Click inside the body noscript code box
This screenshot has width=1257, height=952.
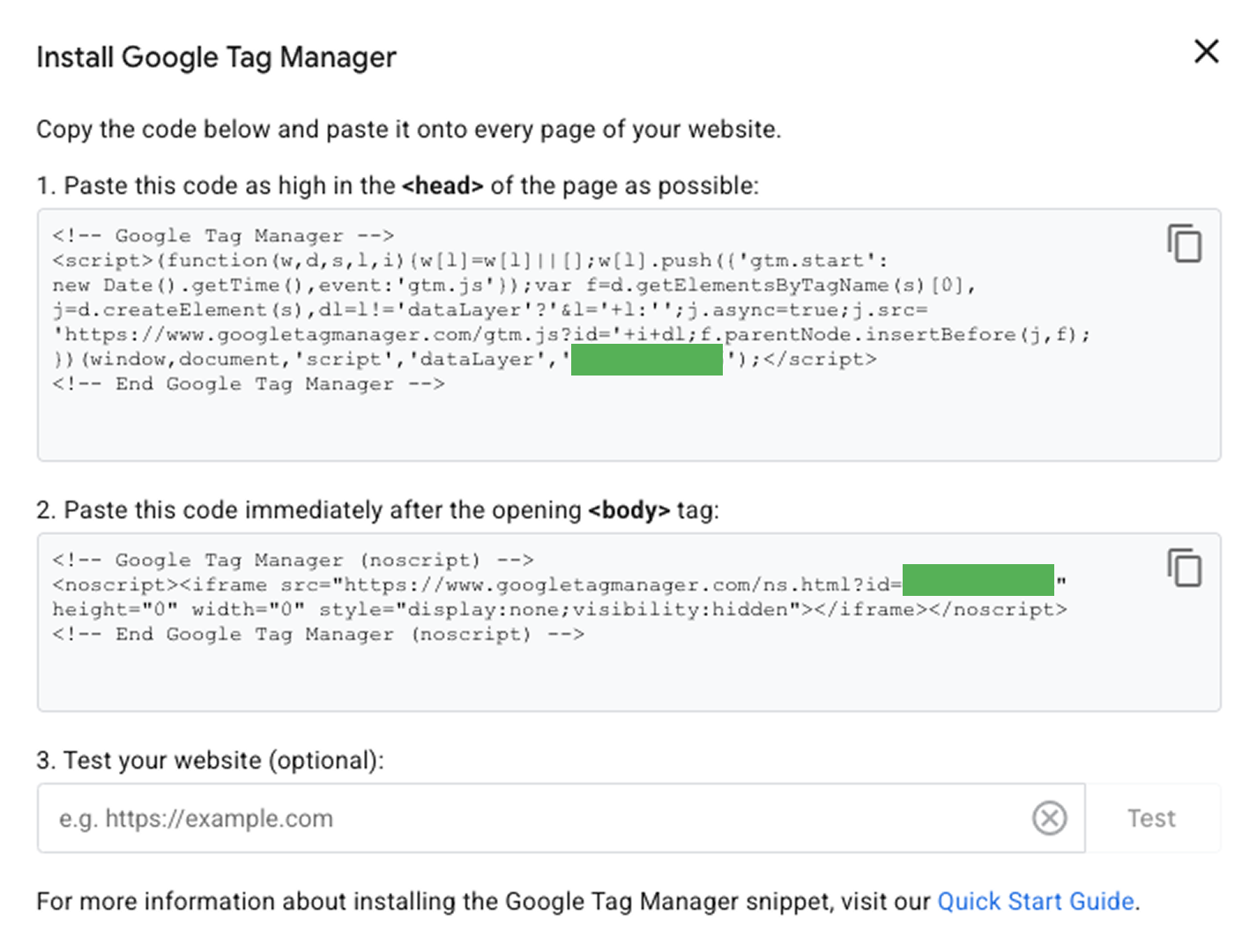pyautogui.click(x=617, y=674)
